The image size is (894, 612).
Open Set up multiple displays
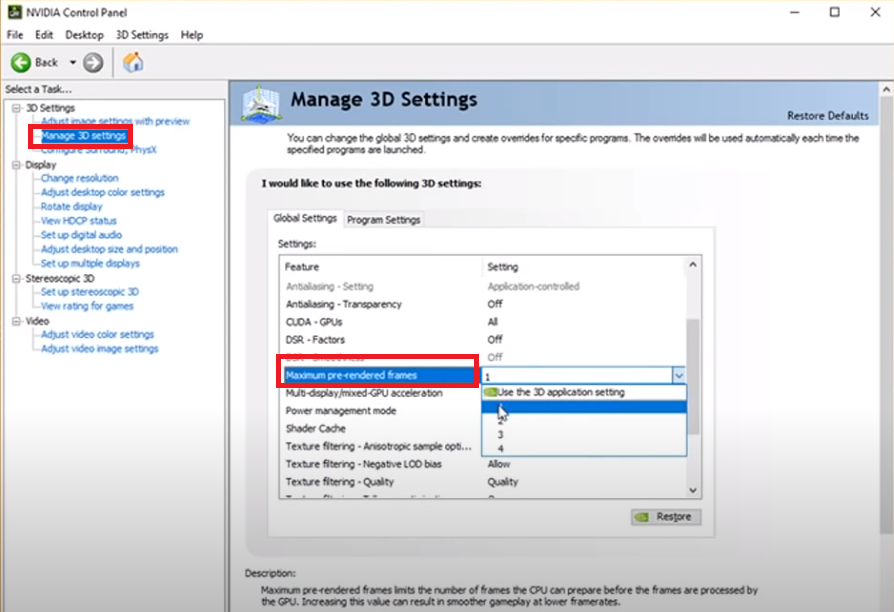(90, 264)
